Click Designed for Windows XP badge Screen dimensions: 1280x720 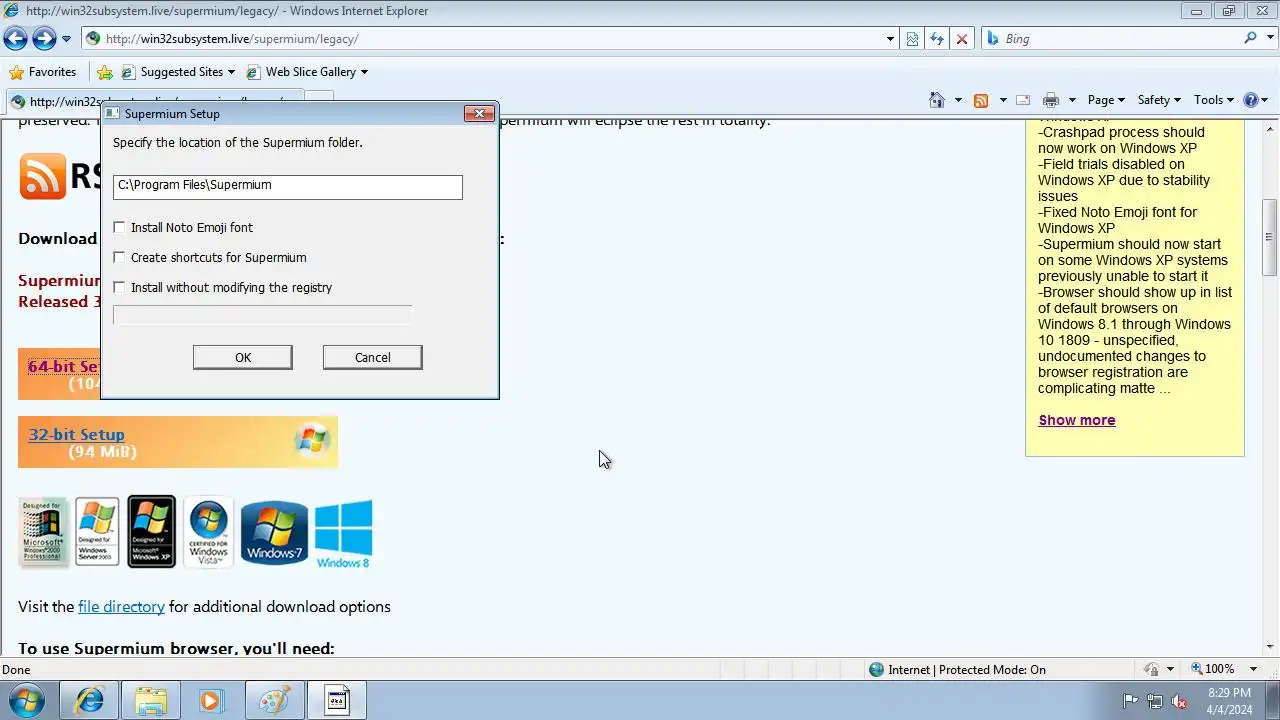coord(151,532)
